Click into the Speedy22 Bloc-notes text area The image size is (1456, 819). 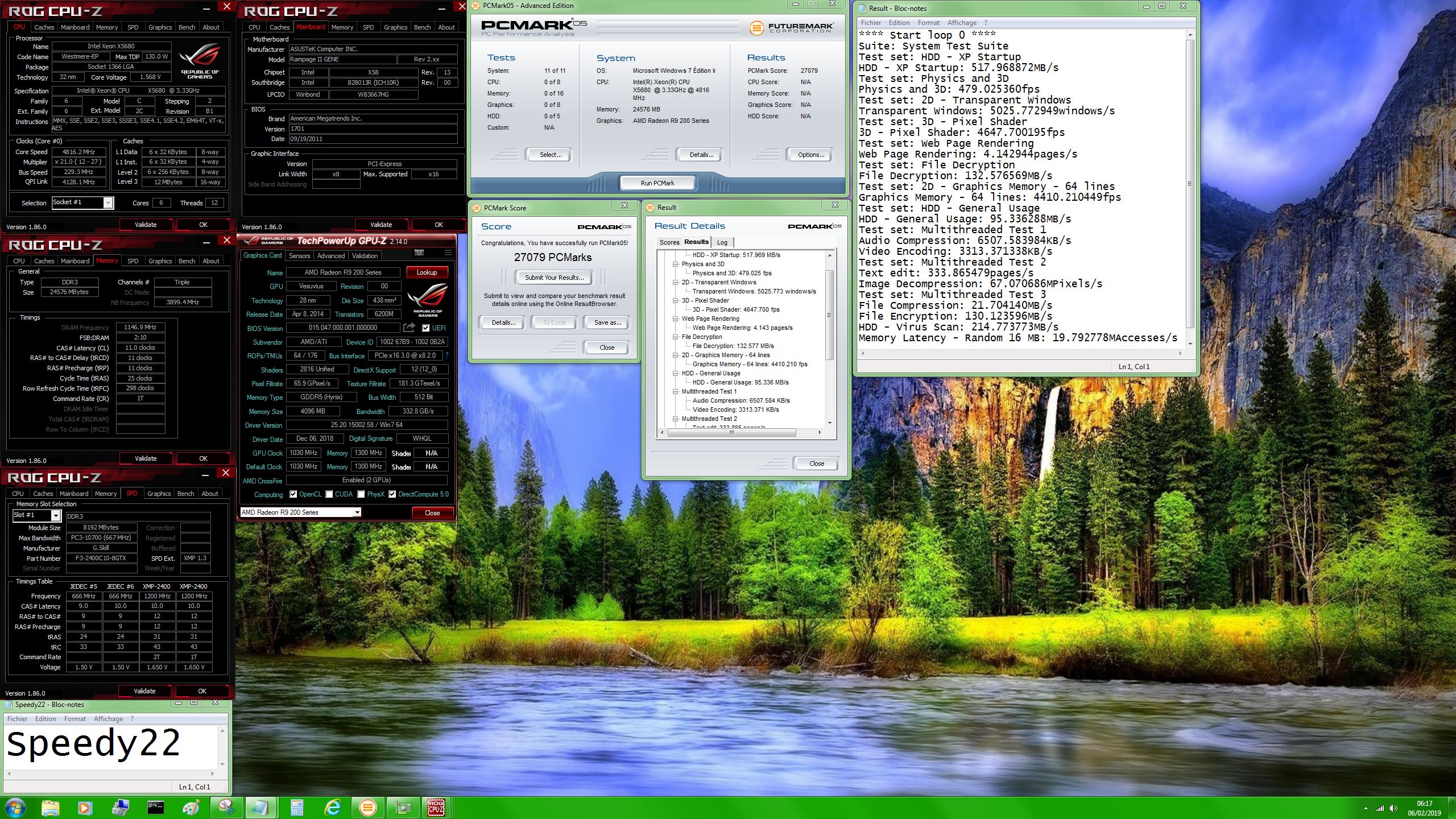coord(111,746)
